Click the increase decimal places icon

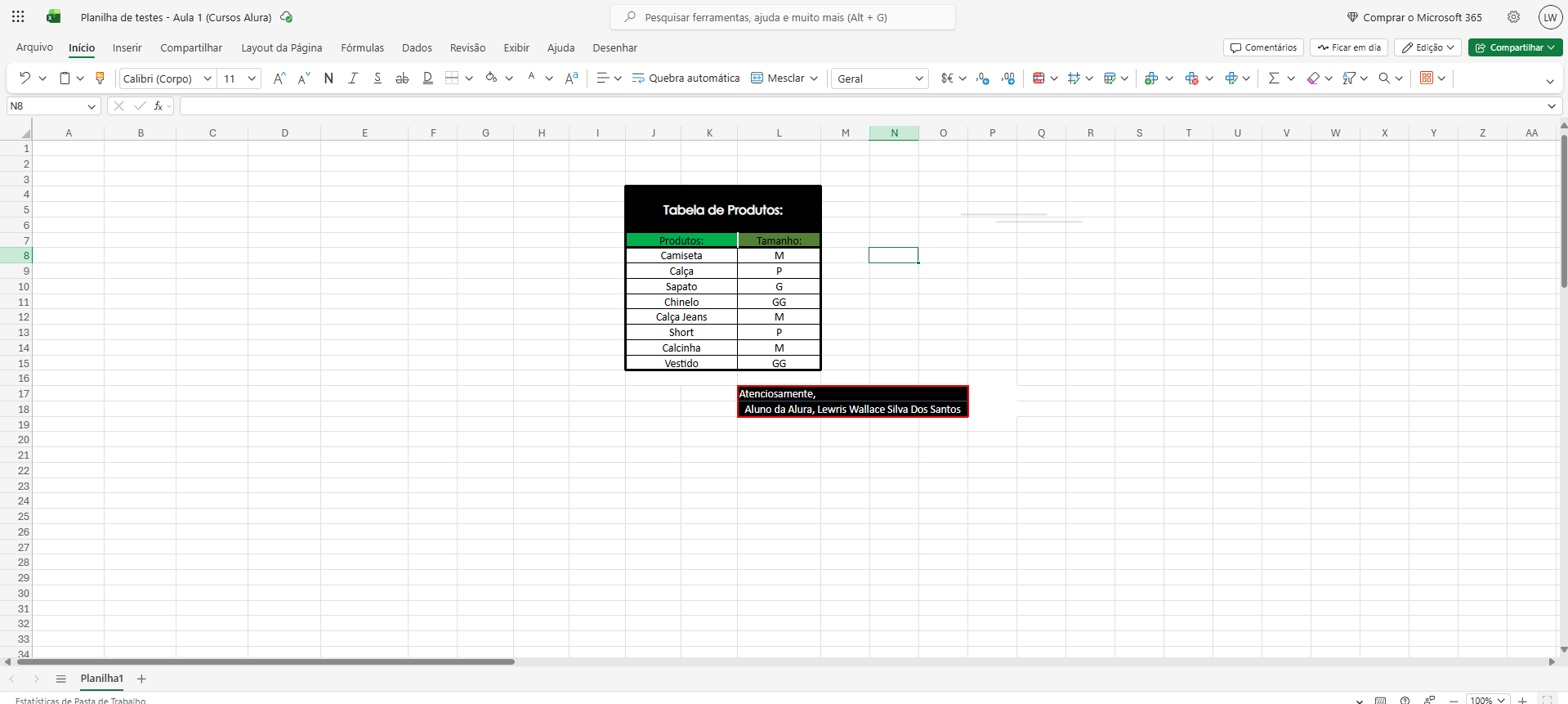[1008, 78]
